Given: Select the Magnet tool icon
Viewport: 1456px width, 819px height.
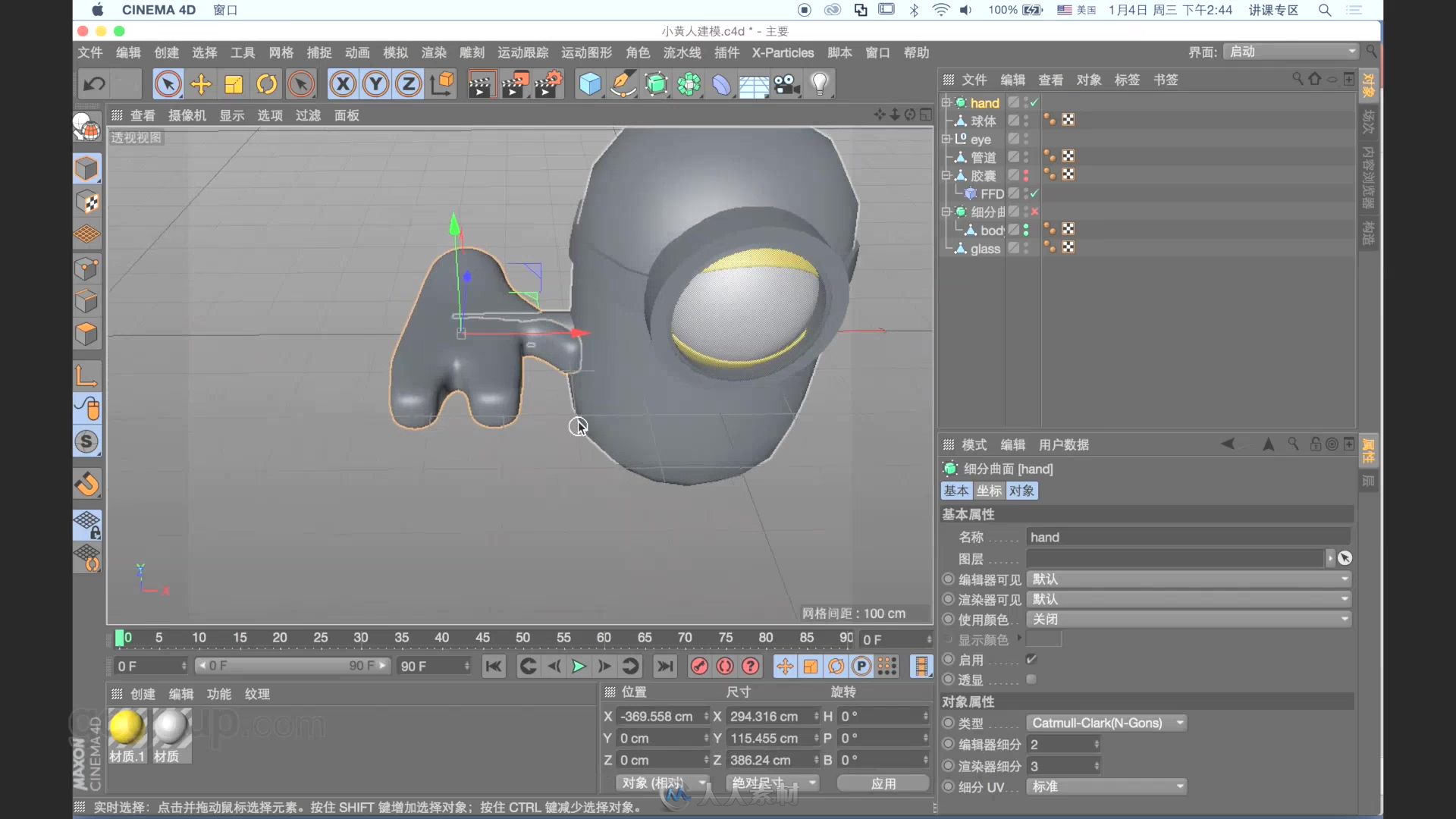Looking at the screenshot, I should 88,484.
